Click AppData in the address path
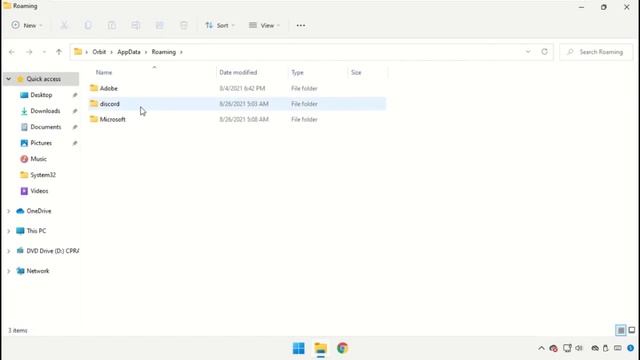This screenshot has height=360, width=640. tap(129, 52)
